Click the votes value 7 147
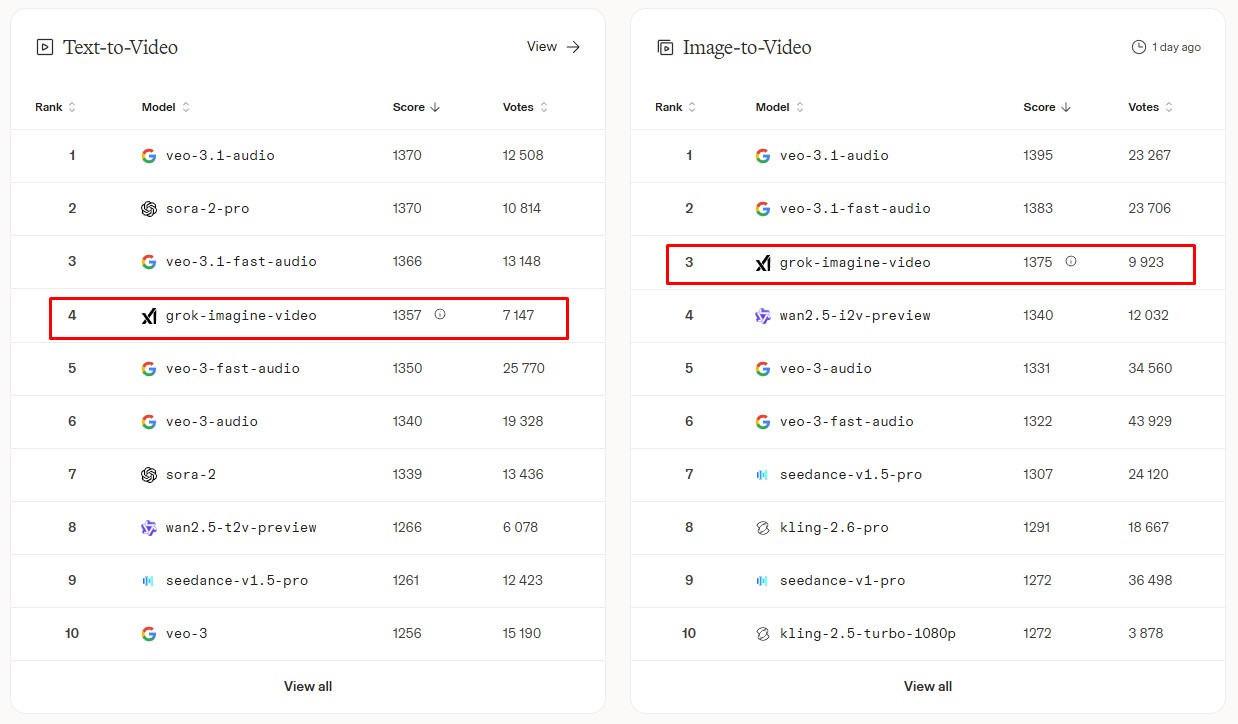This screenshot has width=1238, height=724. [x=518, y=316]
